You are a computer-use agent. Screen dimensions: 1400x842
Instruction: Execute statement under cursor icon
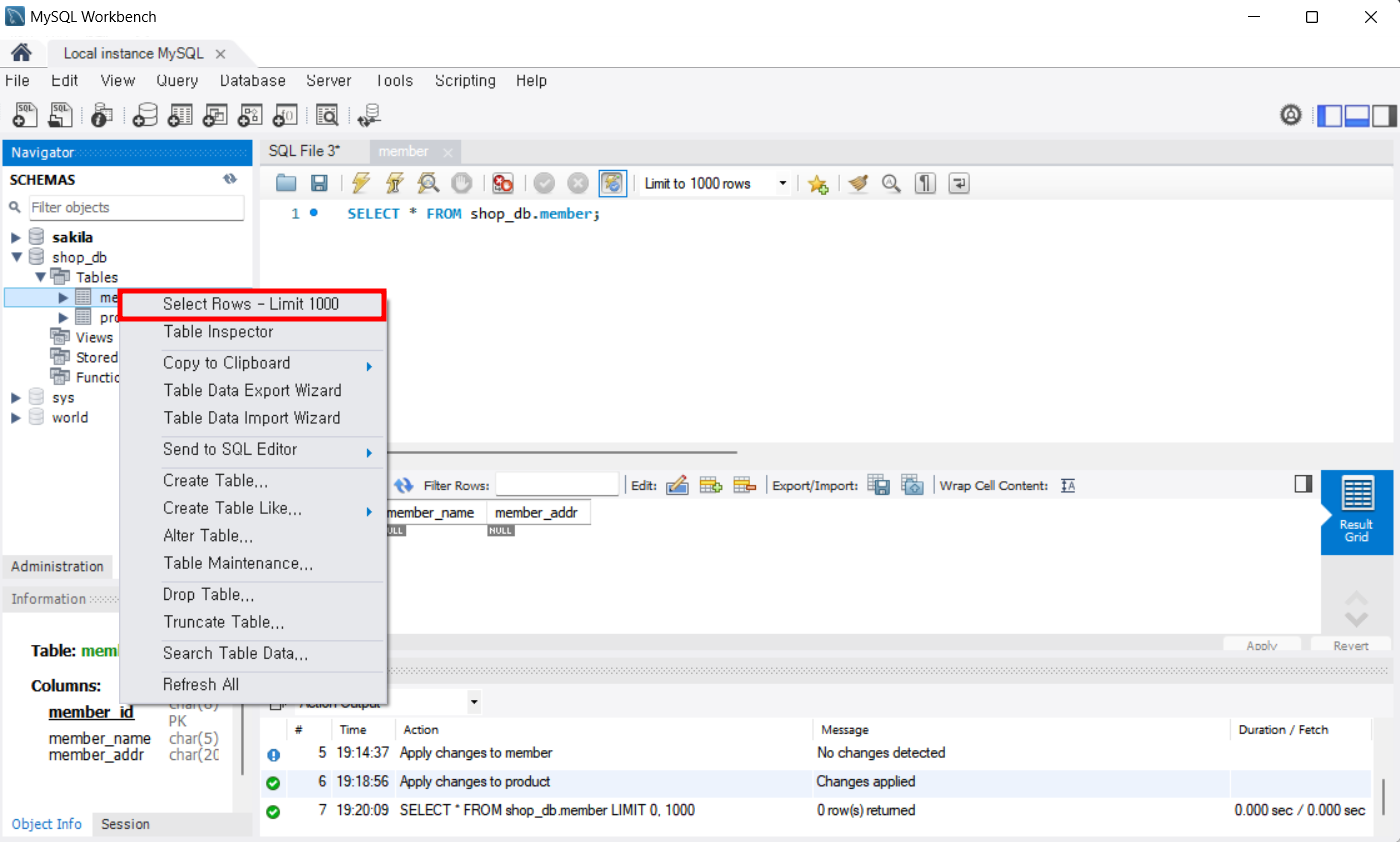(394, 183)
